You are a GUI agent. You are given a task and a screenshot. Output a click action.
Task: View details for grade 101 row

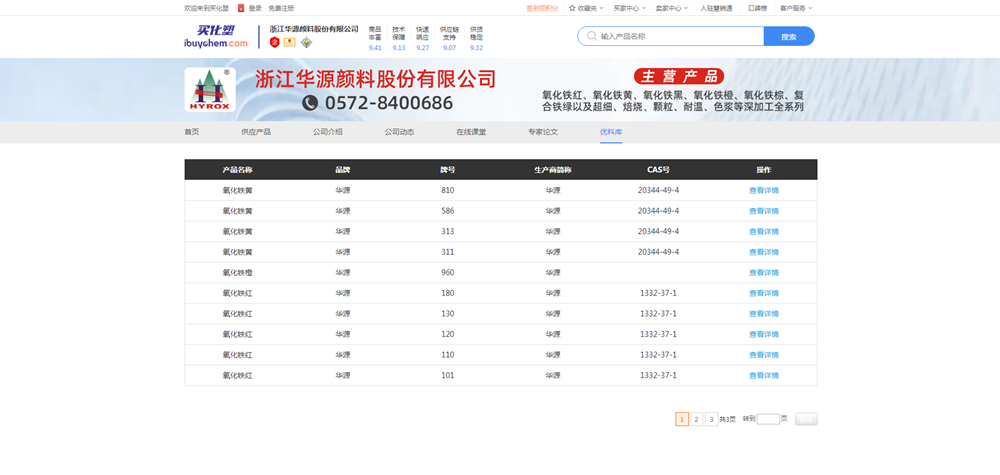tap(764, 376)
